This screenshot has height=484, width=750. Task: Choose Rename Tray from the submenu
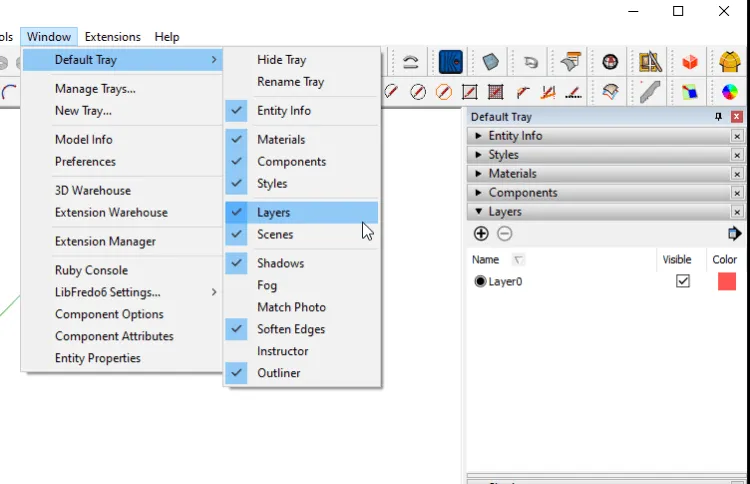coord(302,82)
